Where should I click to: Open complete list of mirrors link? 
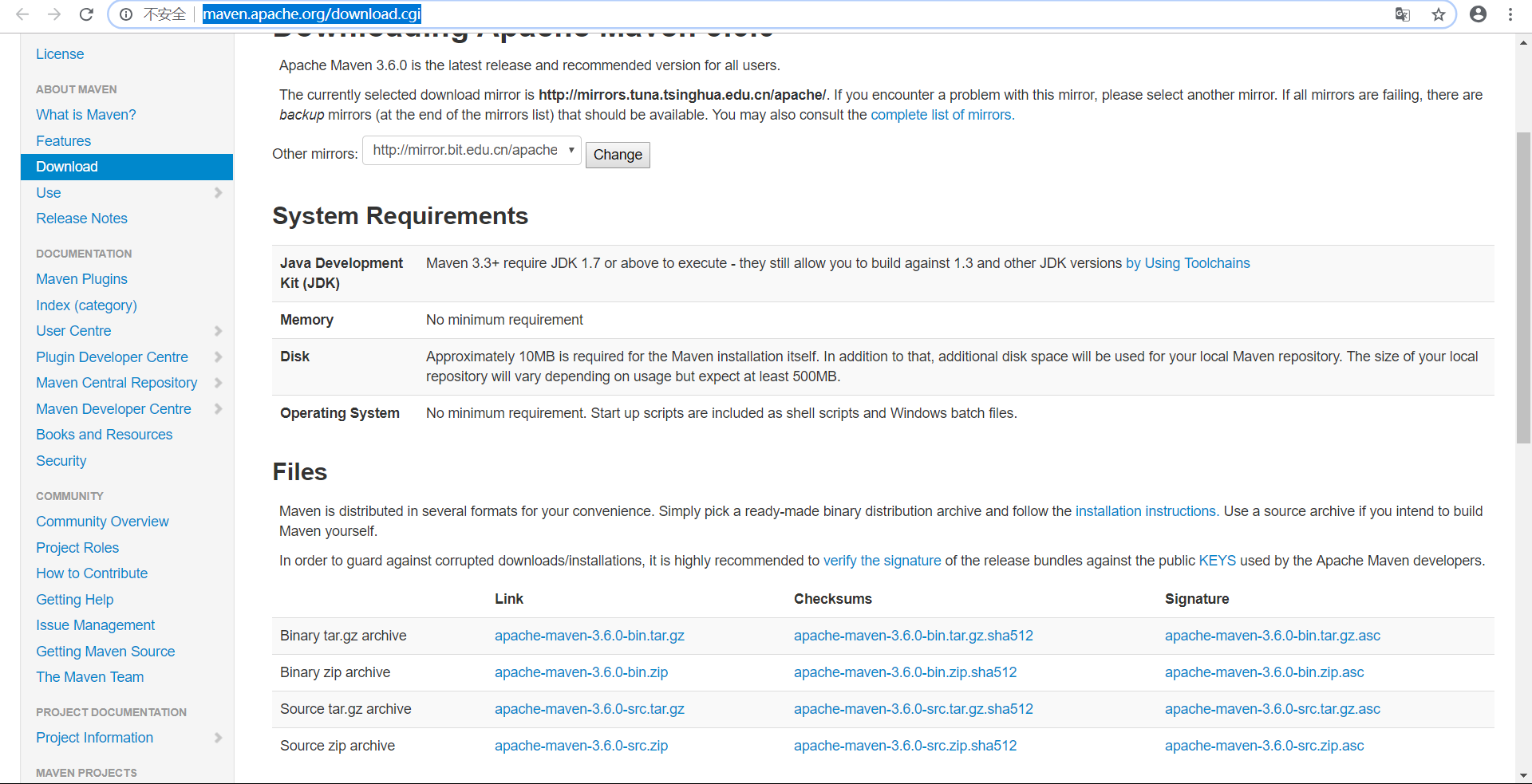click(x=942, y=115)
